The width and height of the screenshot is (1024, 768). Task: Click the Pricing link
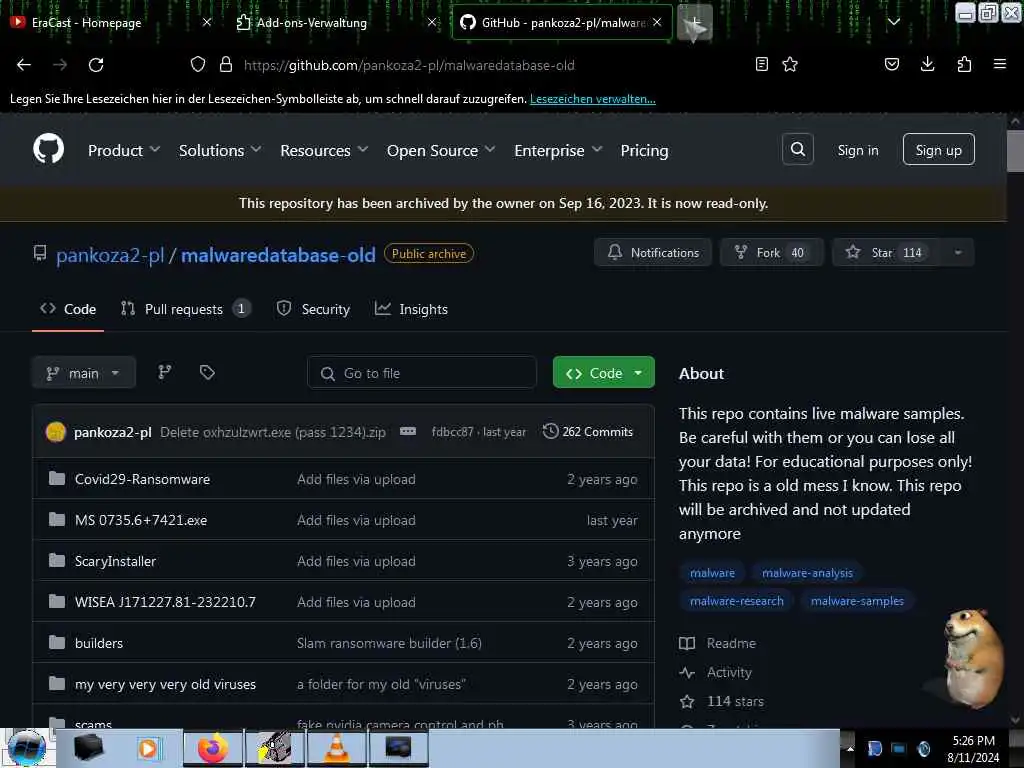(x=644, y=150)
